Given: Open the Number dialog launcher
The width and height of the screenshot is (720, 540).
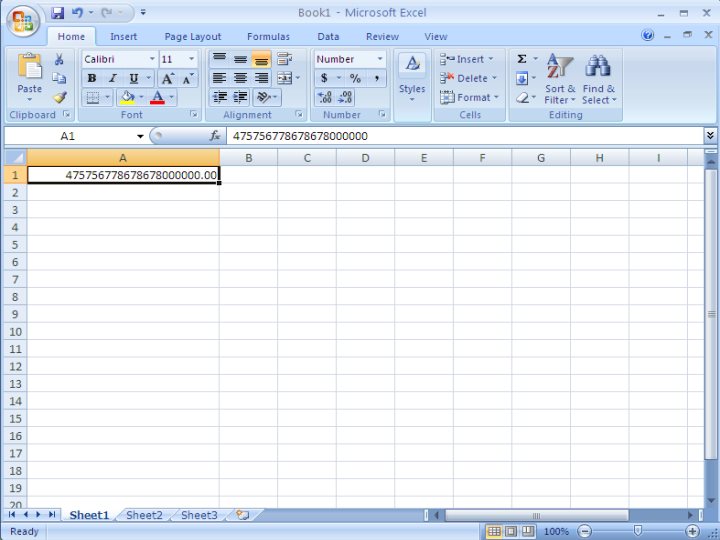Looking at the screenshot, I should point(382,114).
